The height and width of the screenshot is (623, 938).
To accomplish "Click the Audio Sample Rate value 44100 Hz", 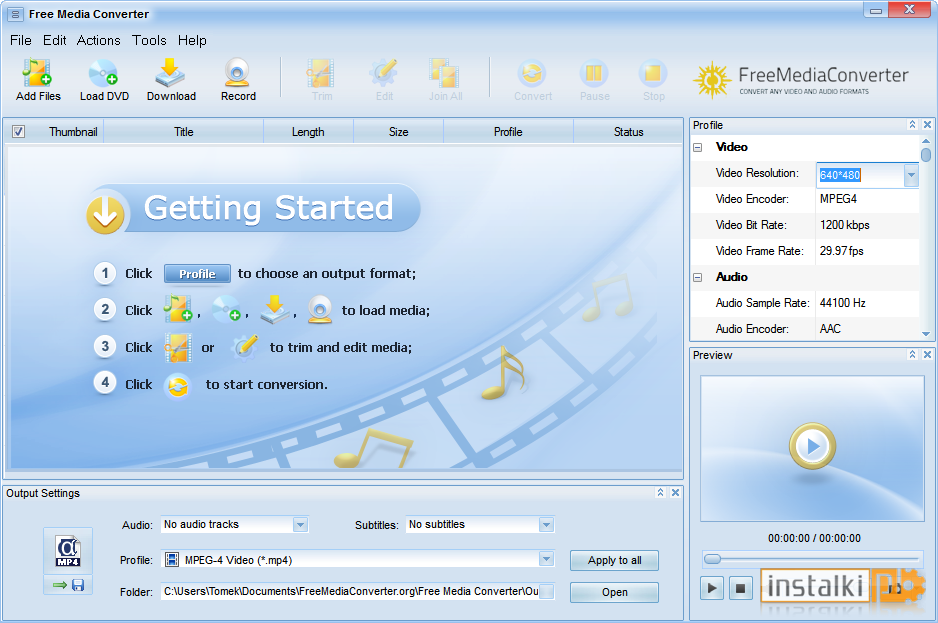I will pos(842,303).
